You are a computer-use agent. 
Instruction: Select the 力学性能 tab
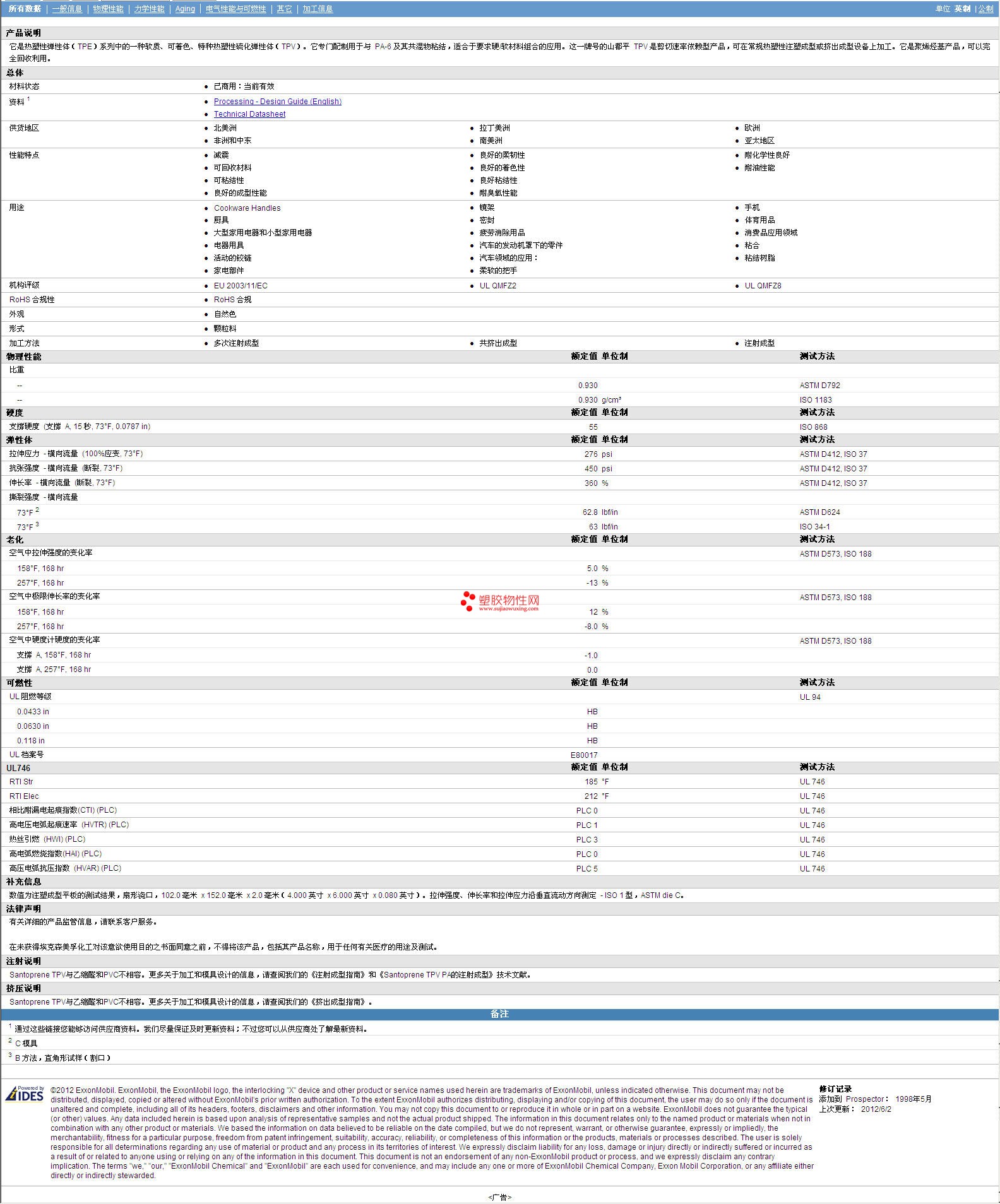tap(149, 9)
